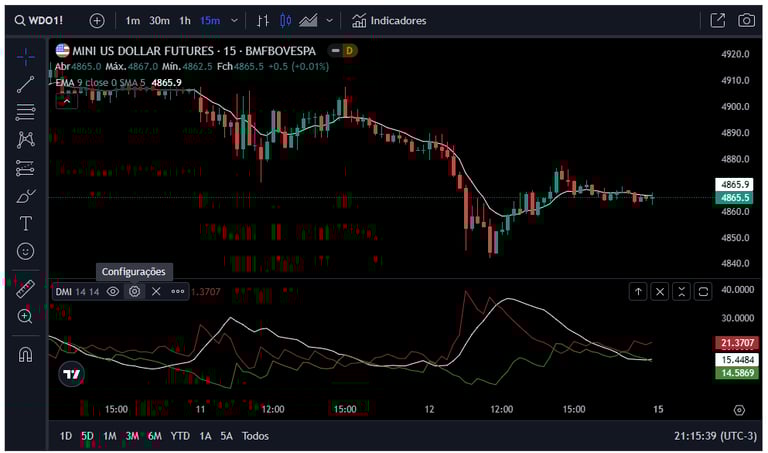
Task: Select the trend line tool
Action: (25, 85)
